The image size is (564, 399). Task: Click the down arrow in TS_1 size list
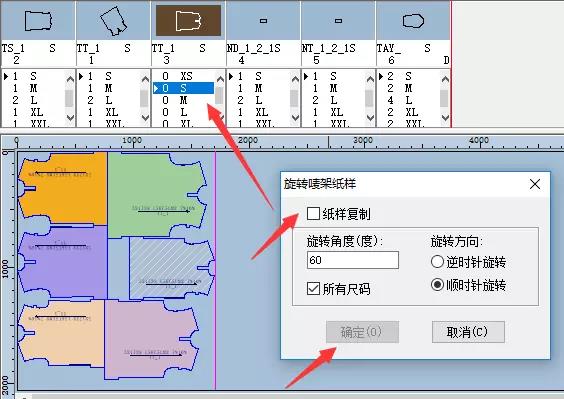coord(70,117)
